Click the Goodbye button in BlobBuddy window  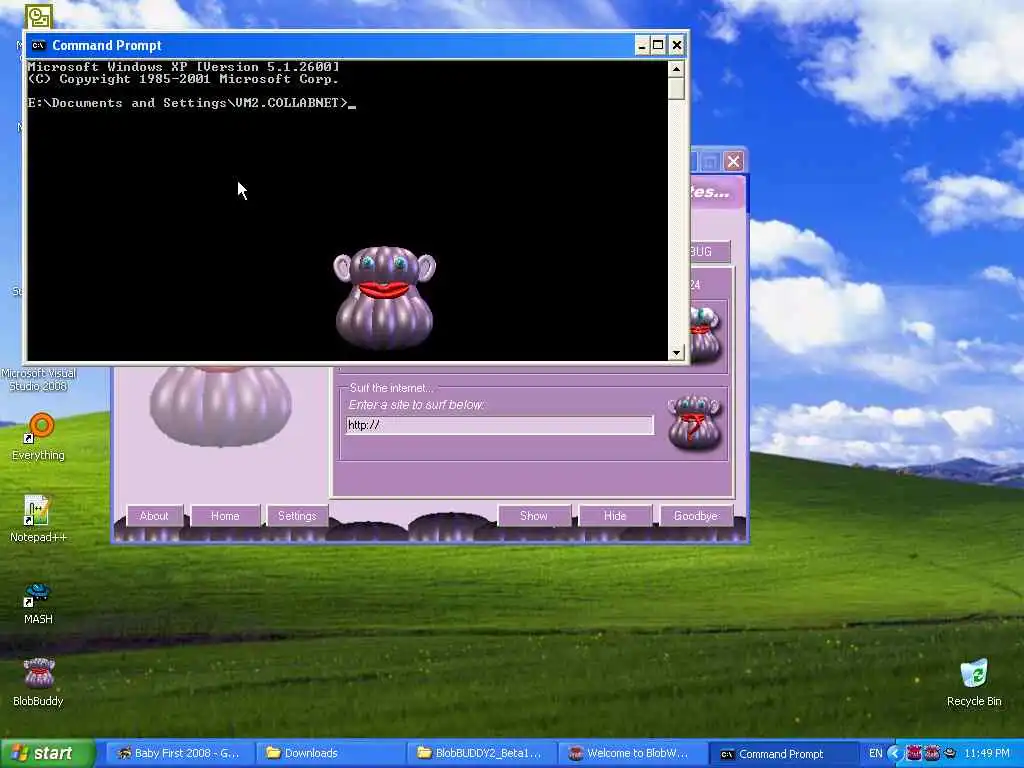(696, 515)
